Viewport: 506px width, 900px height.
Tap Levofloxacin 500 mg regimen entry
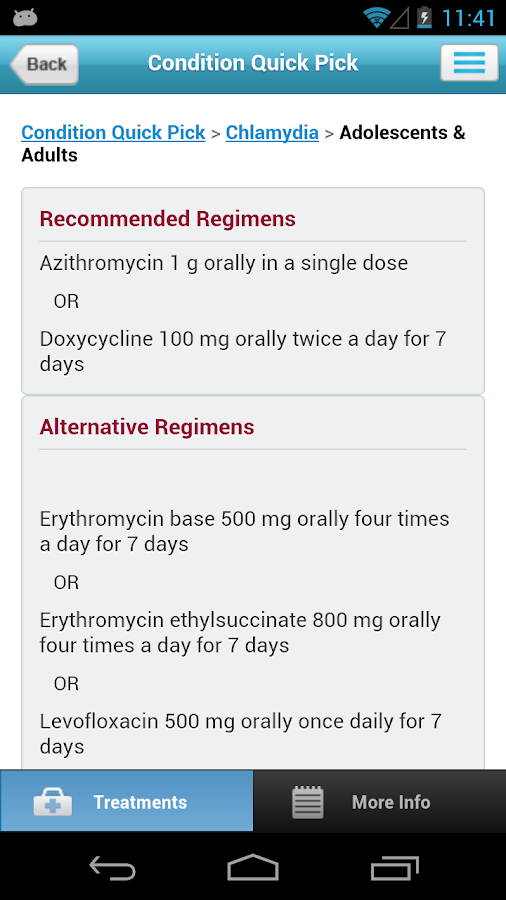pos(241,734)
